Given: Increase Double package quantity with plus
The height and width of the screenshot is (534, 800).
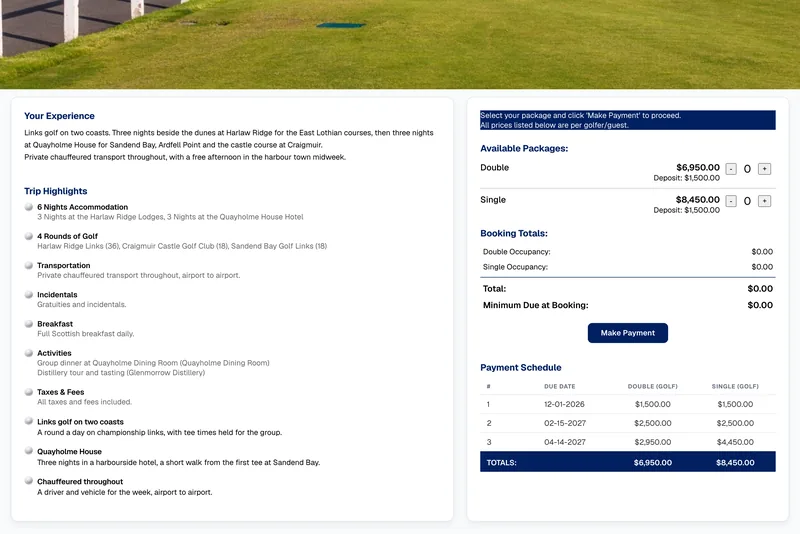Looking at the screenshot, I should click(764, 169).
